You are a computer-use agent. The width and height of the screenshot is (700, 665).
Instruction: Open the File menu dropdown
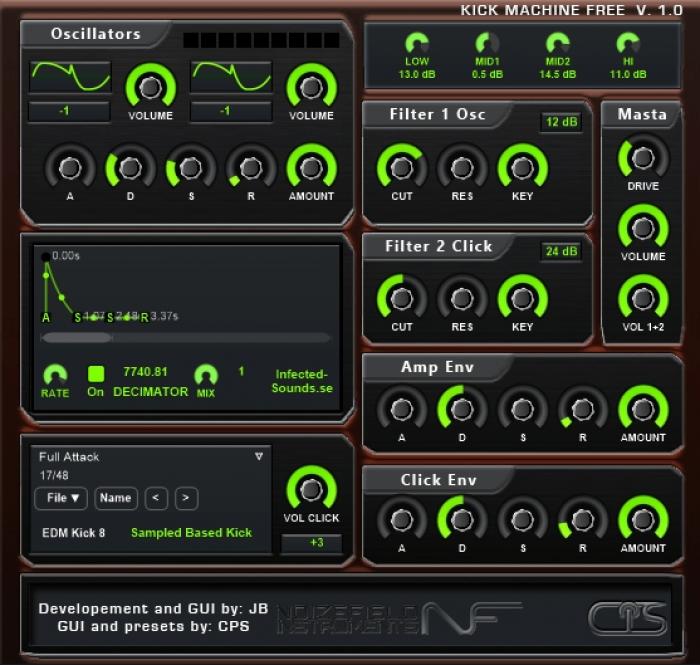[x=62, y=498]
